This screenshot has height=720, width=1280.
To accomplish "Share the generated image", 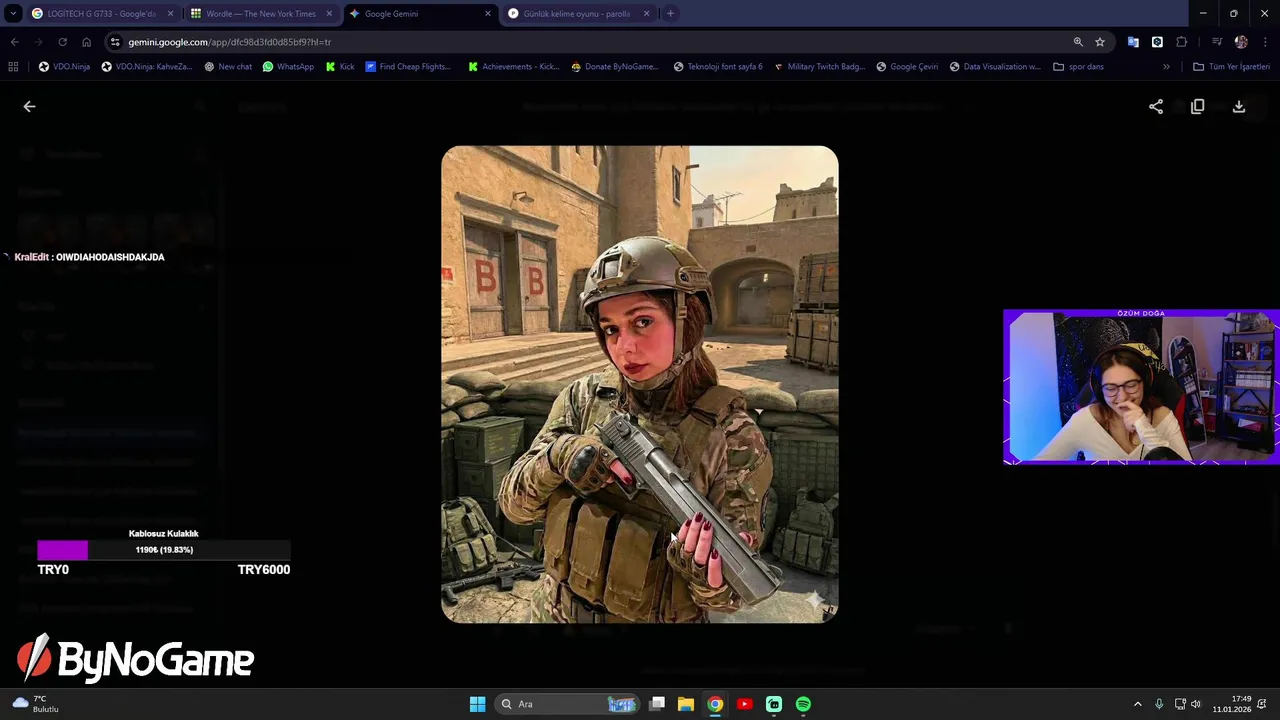I will (x=1156, y=106).
